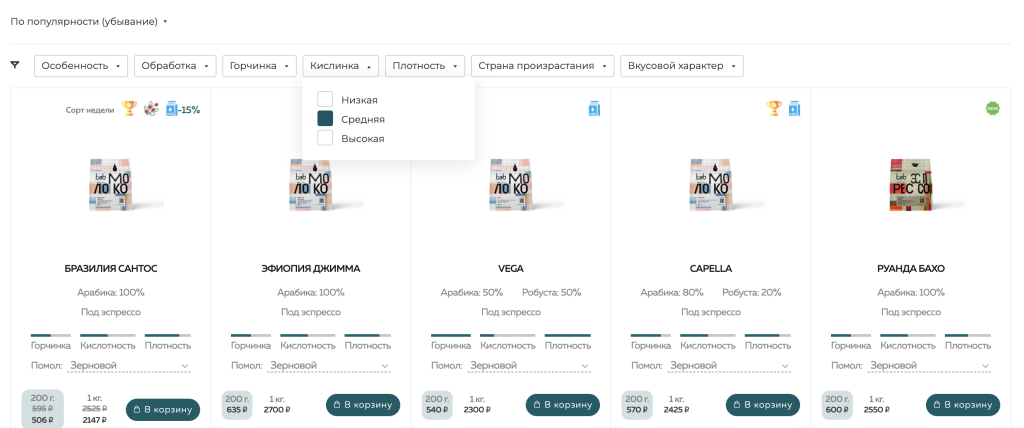
Task: Expand the Страна произрастания filter
Action: point(542,66)
